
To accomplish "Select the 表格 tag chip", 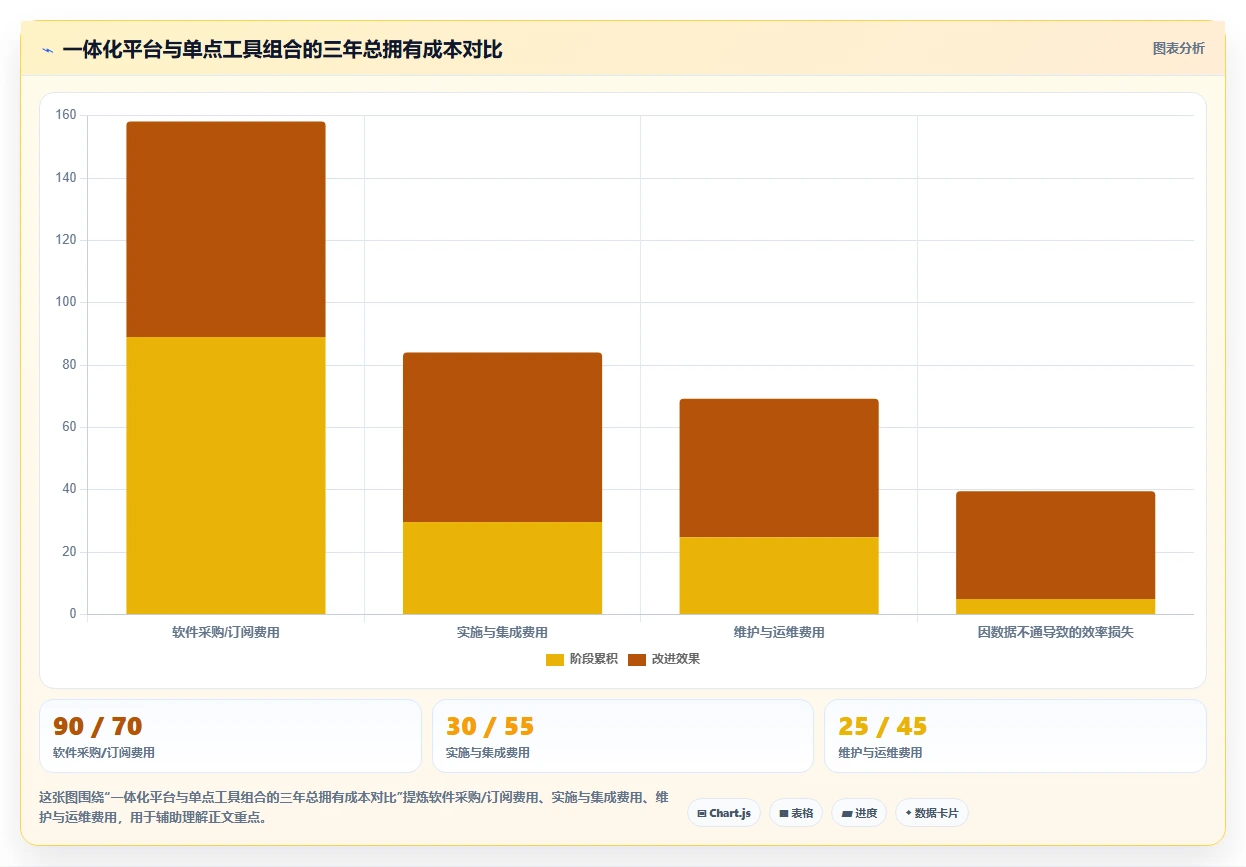I will (796, 813).
